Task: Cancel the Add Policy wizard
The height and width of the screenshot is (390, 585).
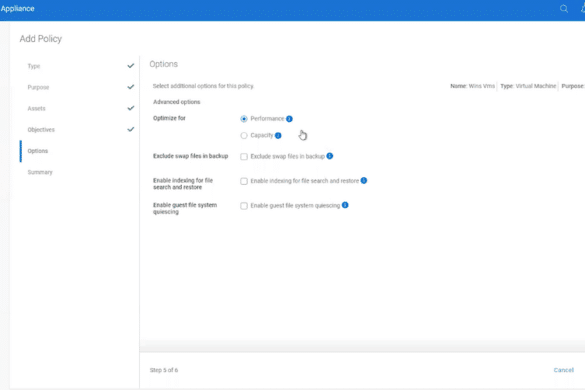Action: pyautogui.click(x=563, y=370)
